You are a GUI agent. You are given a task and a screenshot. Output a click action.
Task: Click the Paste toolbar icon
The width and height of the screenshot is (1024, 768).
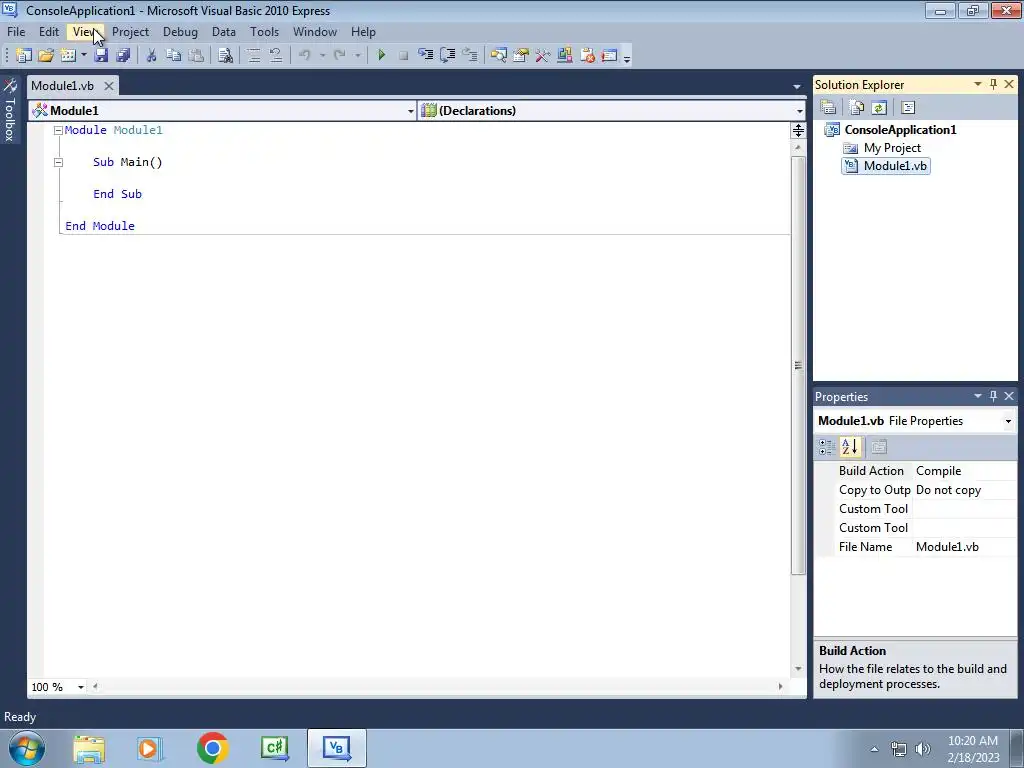(x=195, y=56)
